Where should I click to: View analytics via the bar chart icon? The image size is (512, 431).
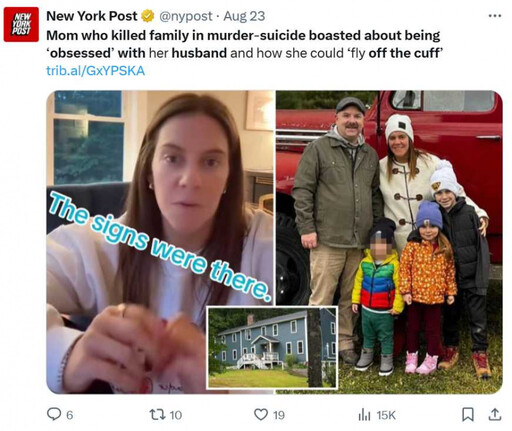coord(364,415)
